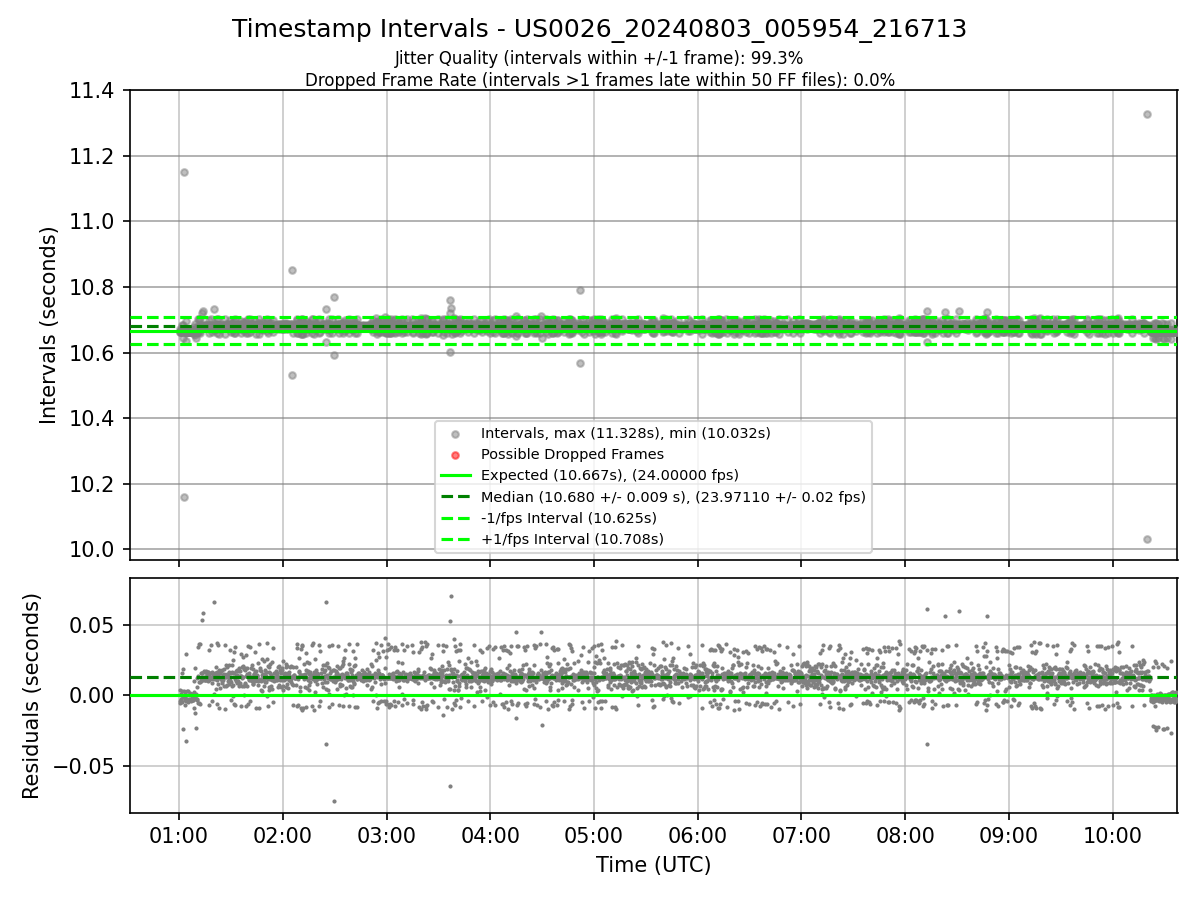
Task: Click the y-axis tick label '10.8'
Action: point(94,288)
